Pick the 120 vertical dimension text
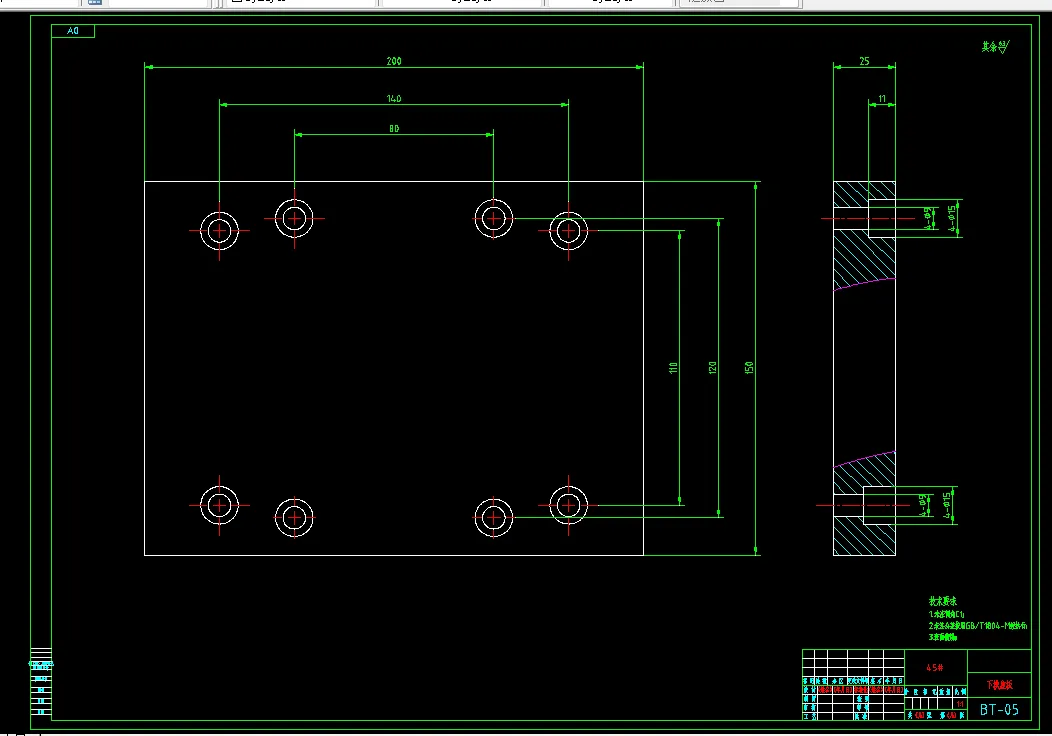 (x=713, y=368)
